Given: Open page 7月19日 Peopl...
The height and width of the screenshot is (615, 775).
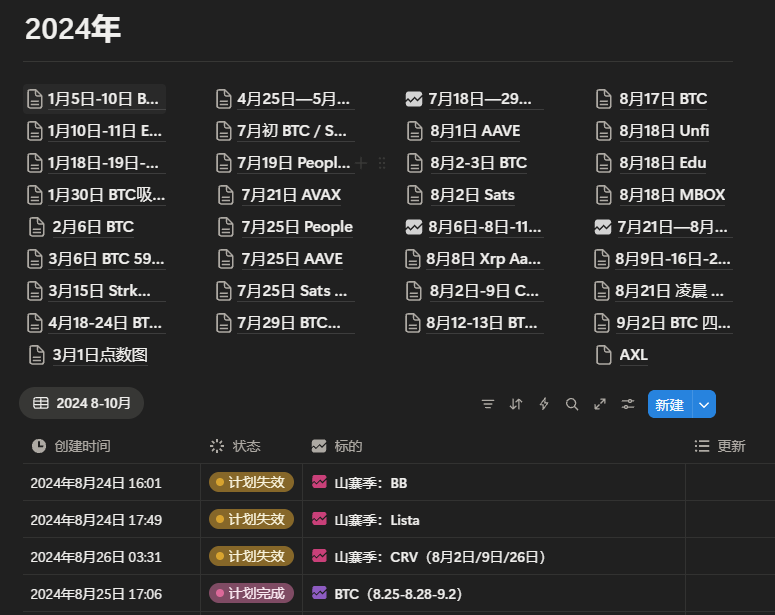Looking at the screenshot, I should click(294, 163).
